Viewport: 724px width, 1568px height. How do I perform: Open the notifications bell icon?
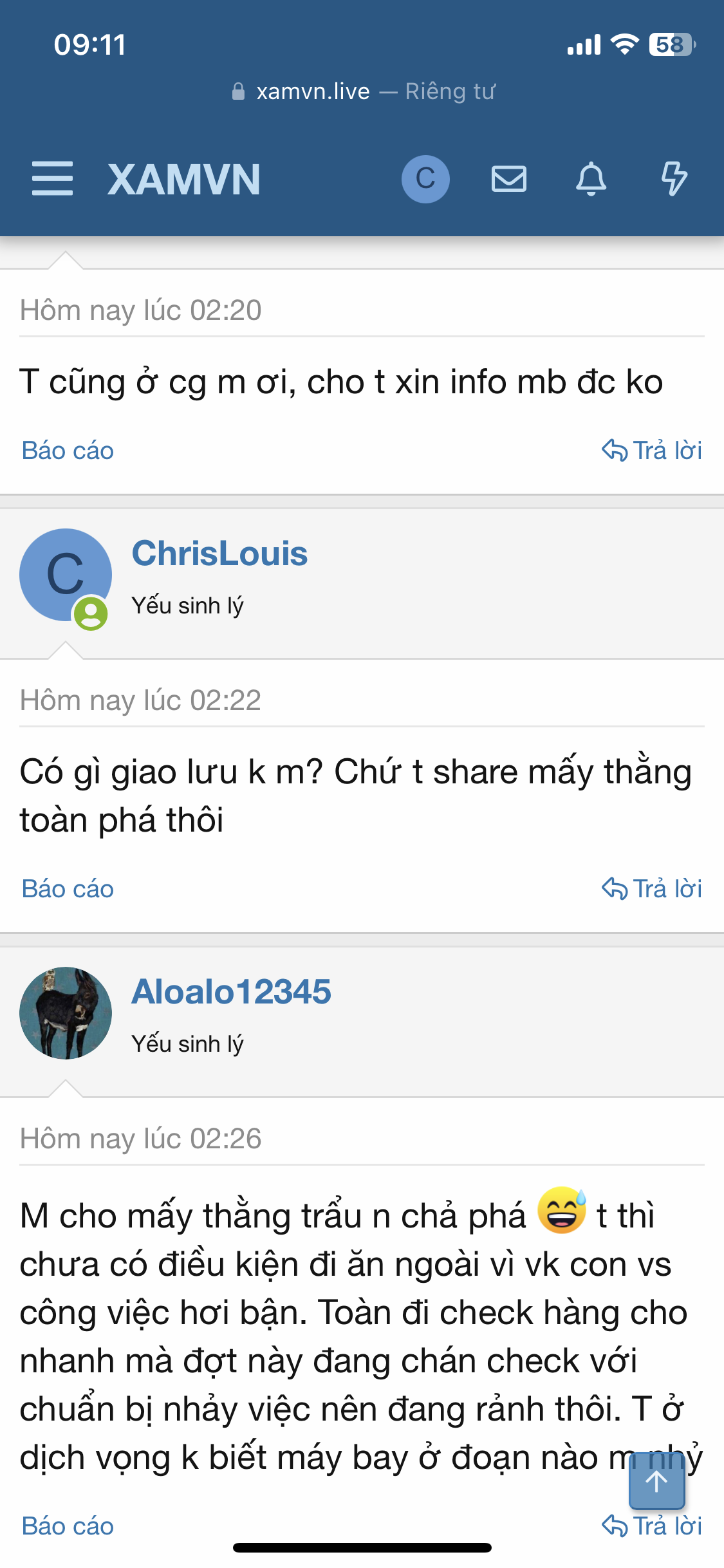click(591, 179)
